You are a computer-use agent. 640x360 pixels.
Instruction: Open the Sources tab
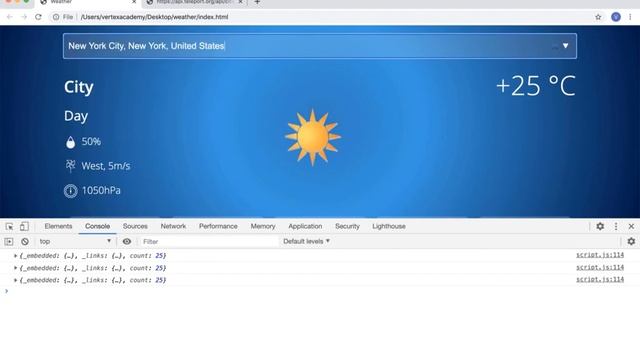[135, 226]
